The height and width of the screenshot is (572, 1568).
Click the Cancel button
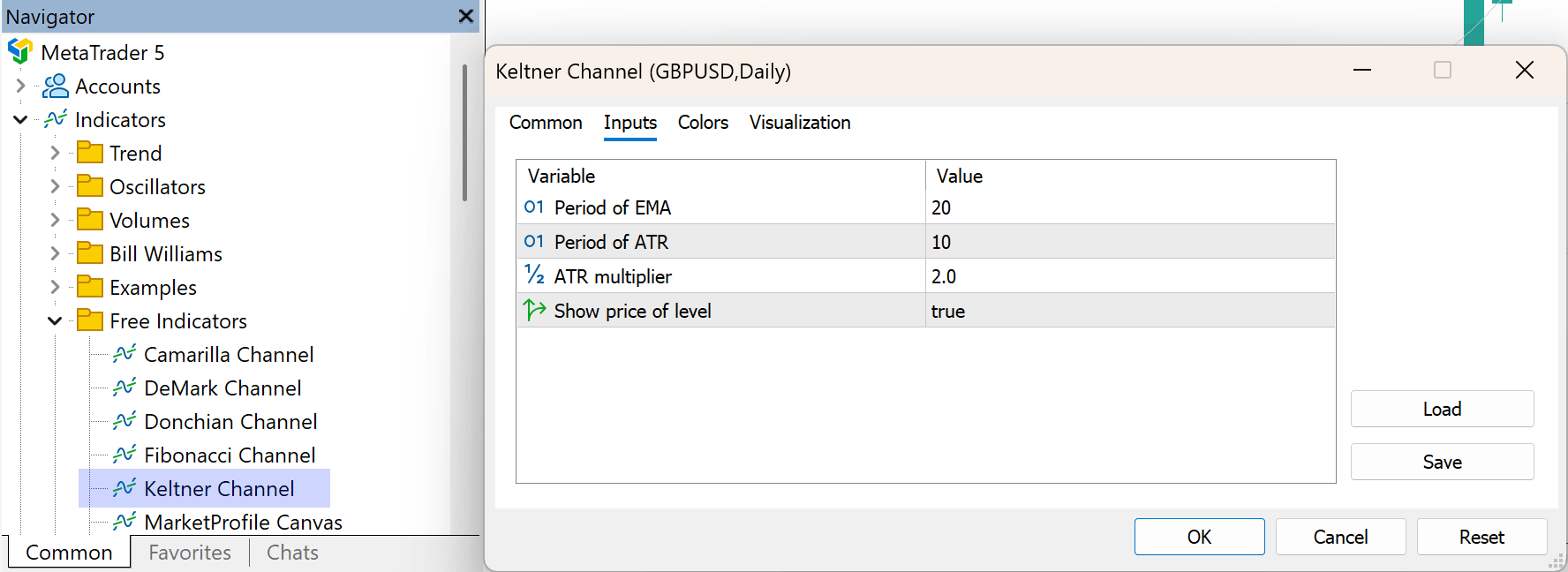tap(1340, 537)
